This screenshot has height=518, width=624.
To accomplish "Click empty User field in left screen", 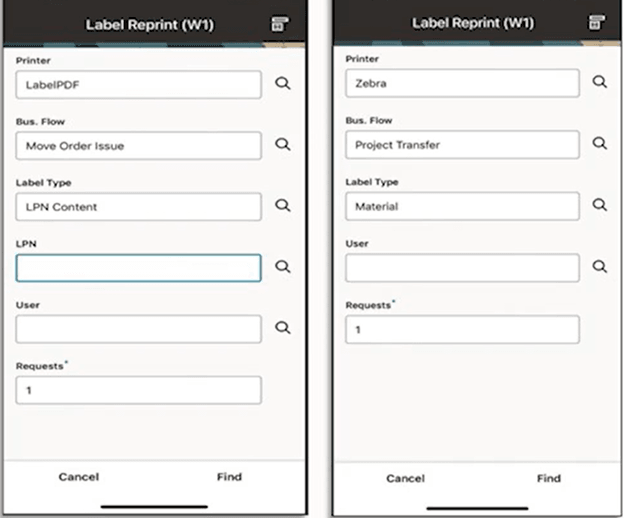I will [x=138, y=329].
